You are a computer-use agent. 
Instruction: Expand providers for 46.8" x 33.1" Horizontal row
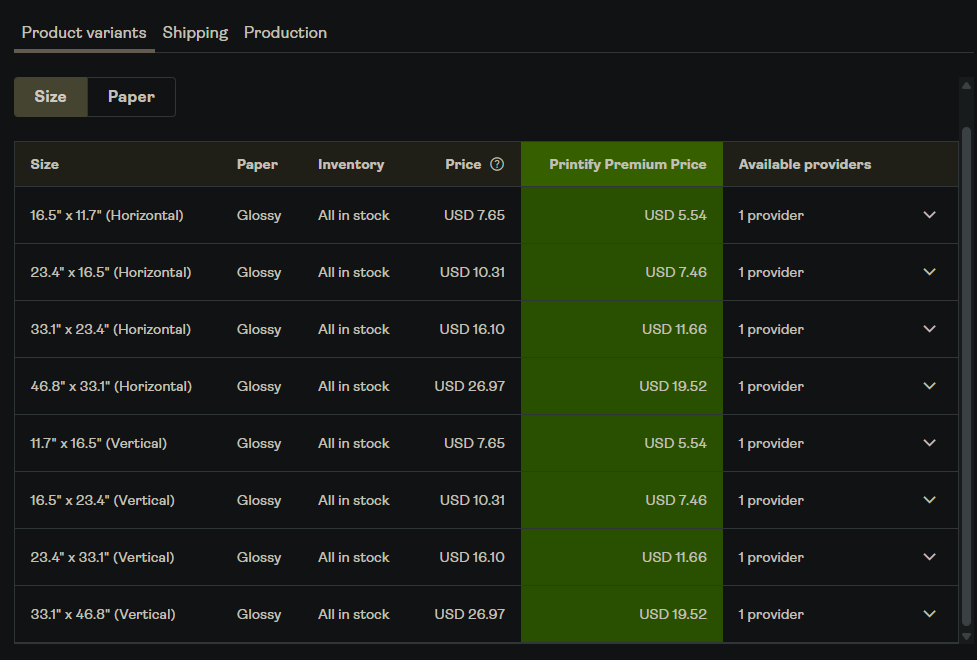click(929, 386)
